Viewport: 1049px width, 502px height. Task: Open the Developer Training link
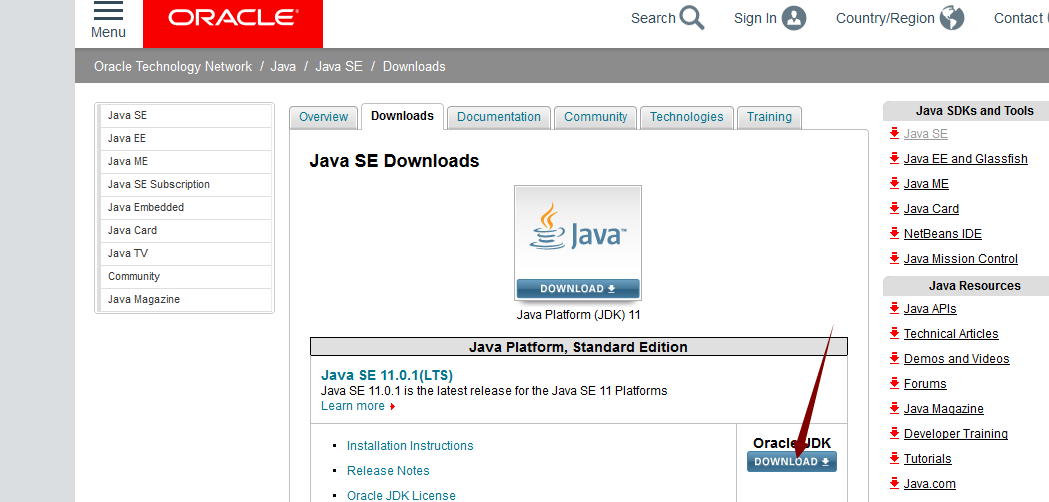(956, 434)
